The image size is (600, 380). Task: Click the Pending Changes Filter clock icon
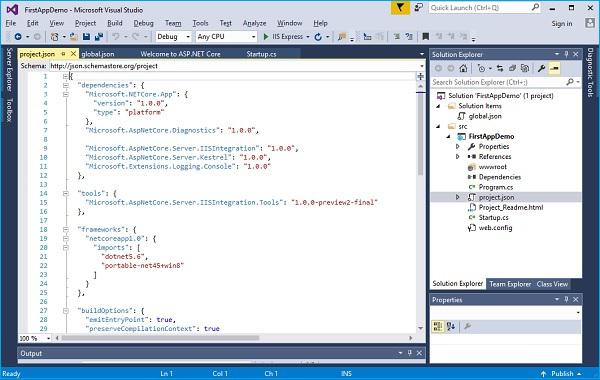(x=481, y=68)
